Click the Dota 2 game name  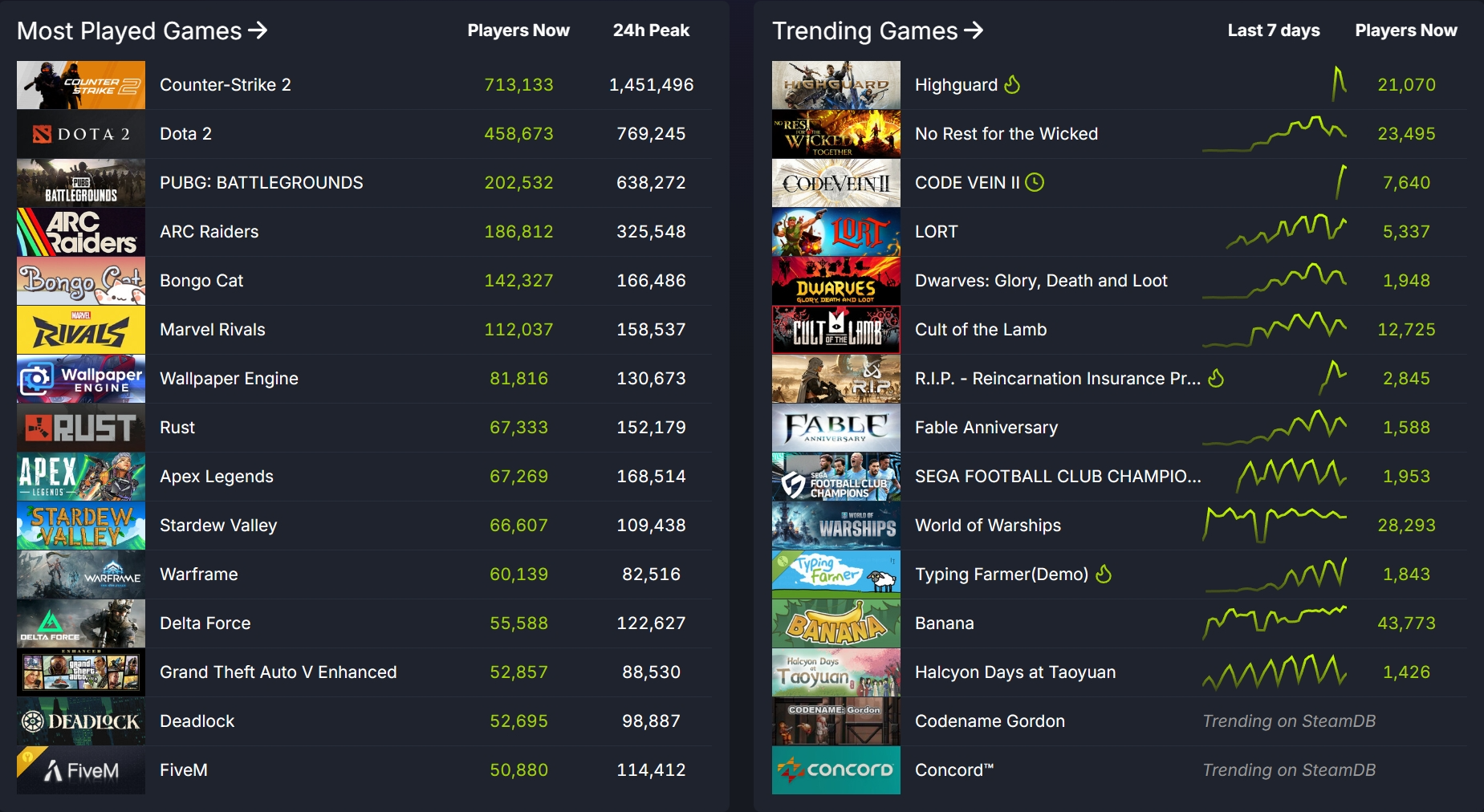(x=185, y=134)
